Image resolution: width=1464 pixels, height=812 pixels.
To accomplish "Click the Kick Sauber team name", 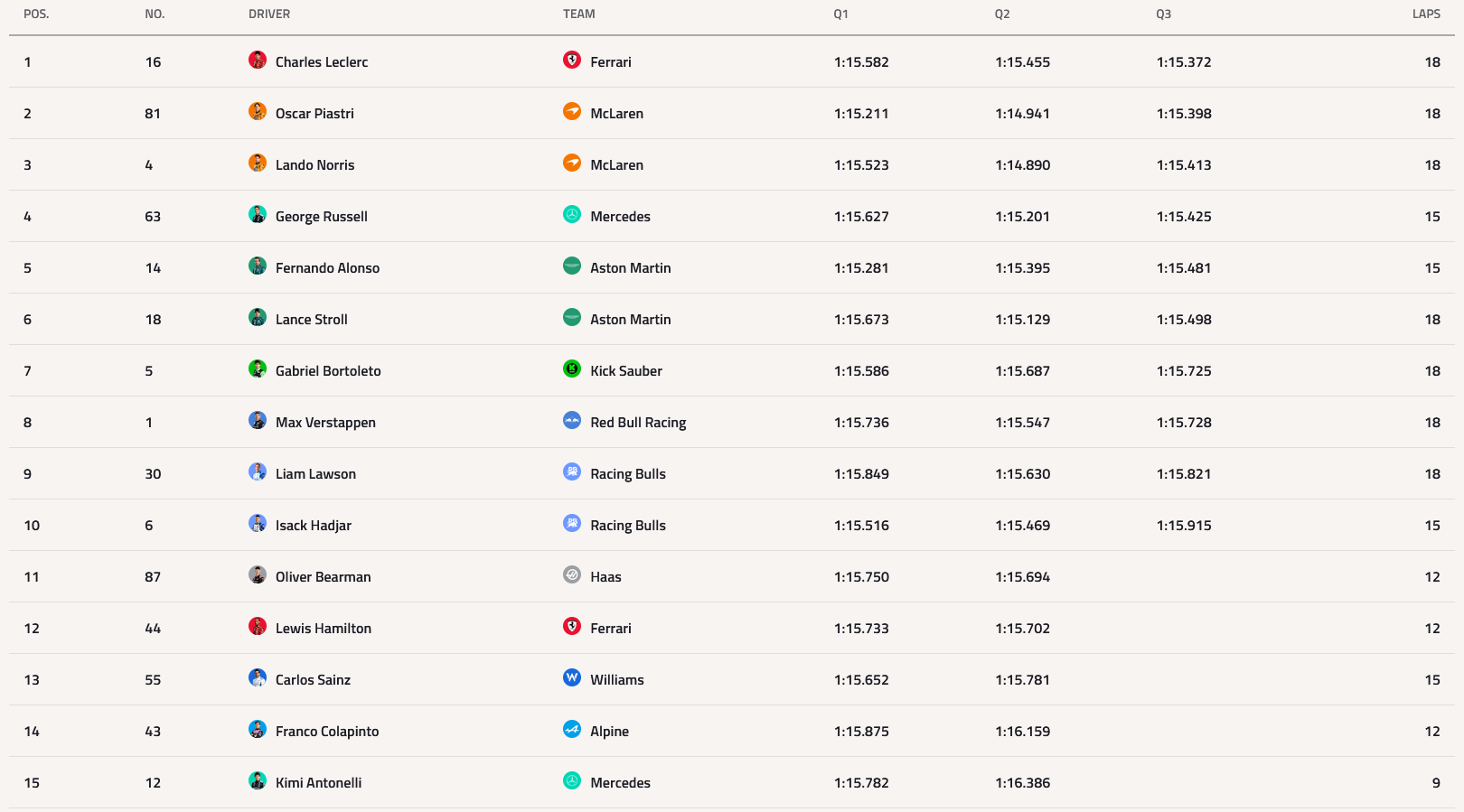I will [626, 371].
